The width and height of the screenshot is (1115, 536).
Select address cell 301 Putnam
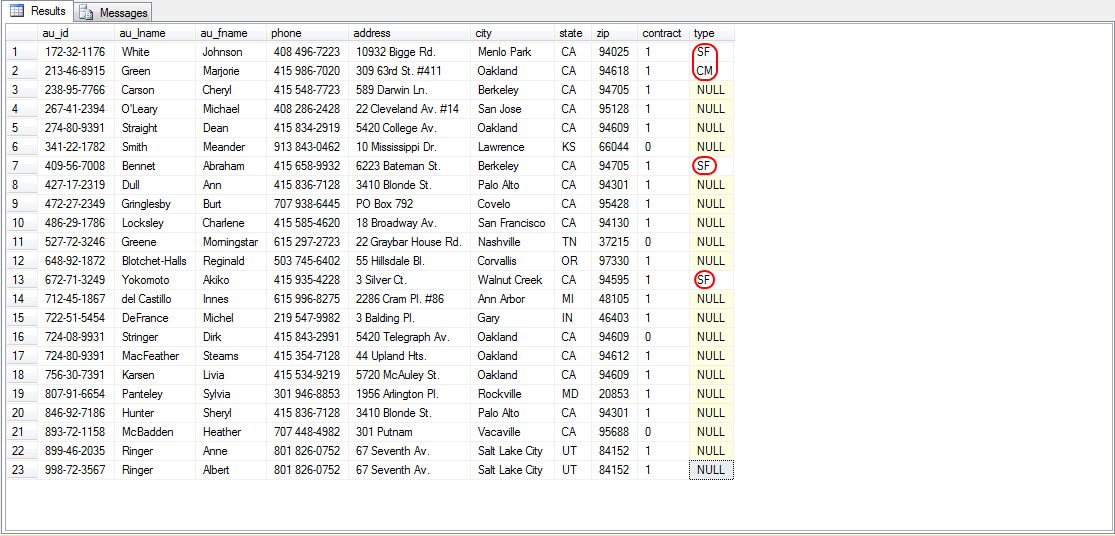click(410, 432)
